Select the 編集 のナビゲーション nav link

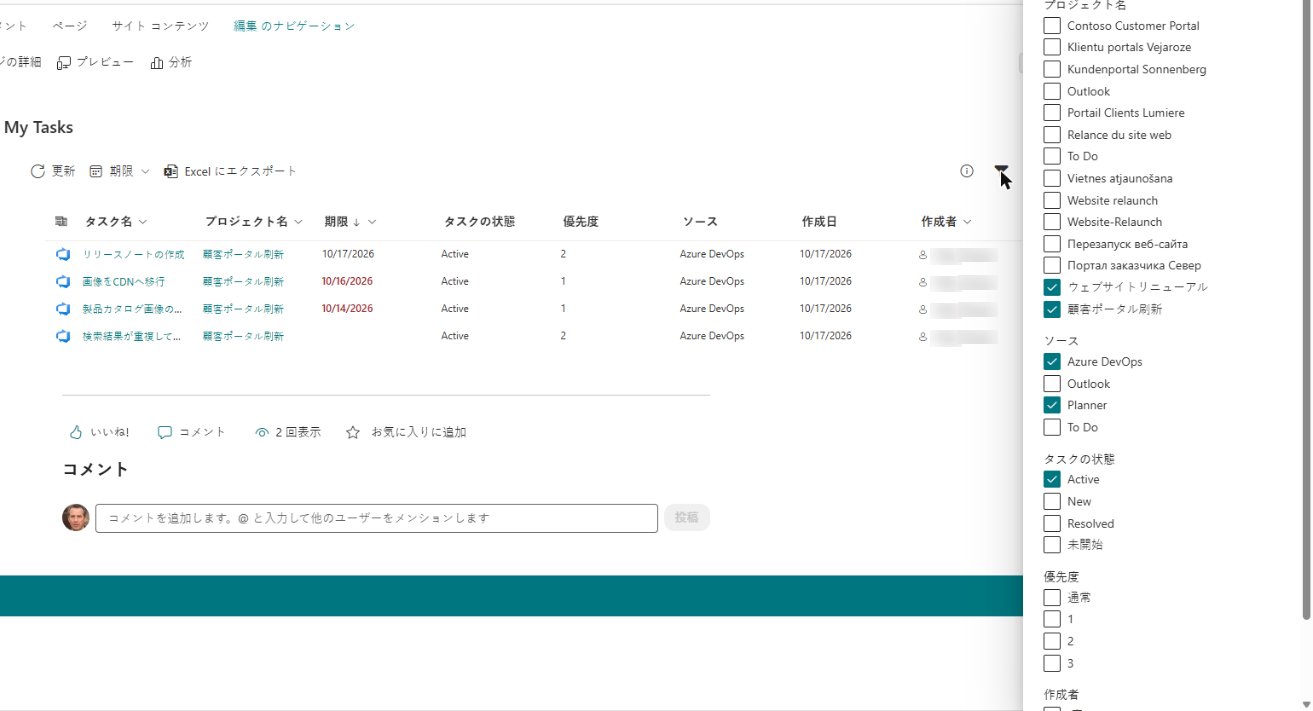click(x=294, y=26)
